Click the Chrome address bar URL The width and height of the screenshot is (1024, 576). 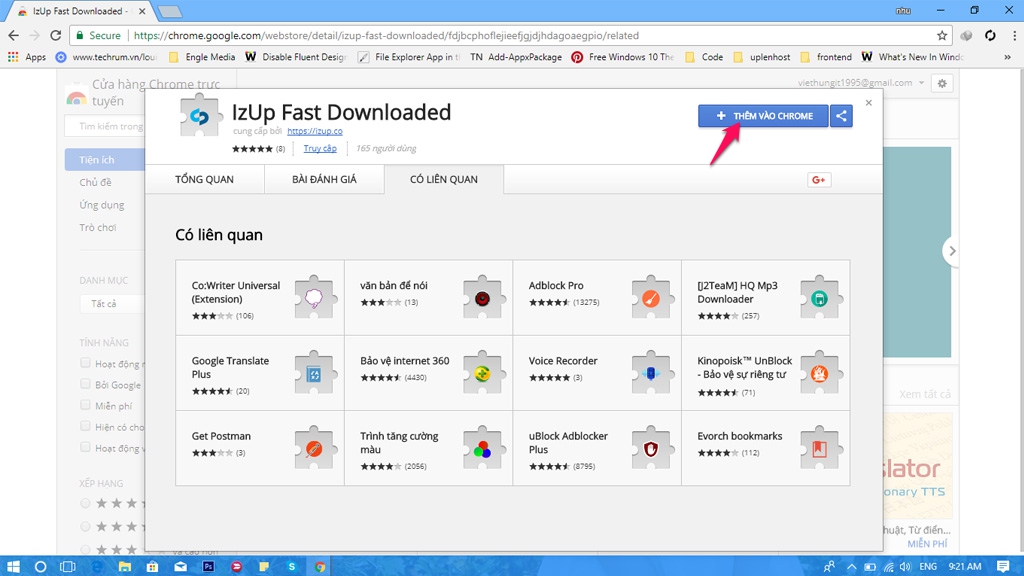pyautogui.click(x=387, y=35)
